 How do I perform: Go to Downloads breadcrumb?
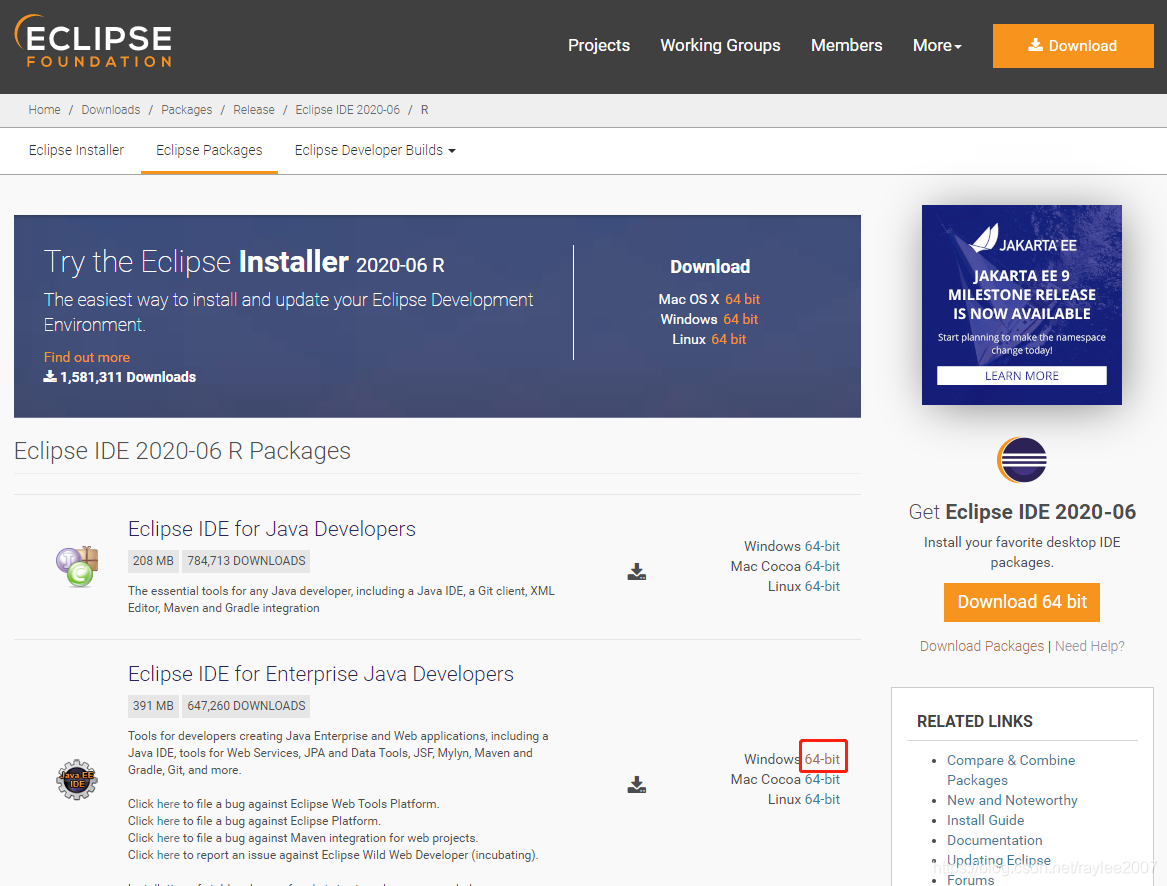(110, 109)
